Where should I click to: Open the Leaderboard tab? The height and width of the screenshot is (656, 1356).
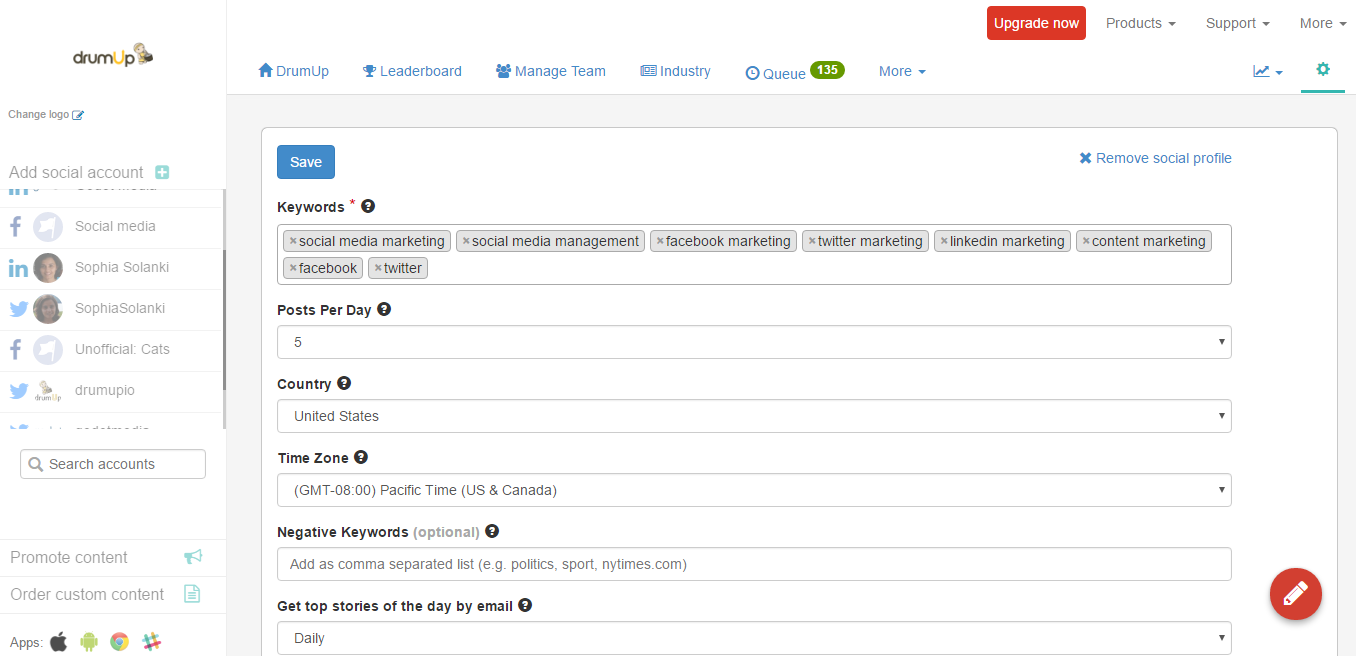(x=412, y=71)
